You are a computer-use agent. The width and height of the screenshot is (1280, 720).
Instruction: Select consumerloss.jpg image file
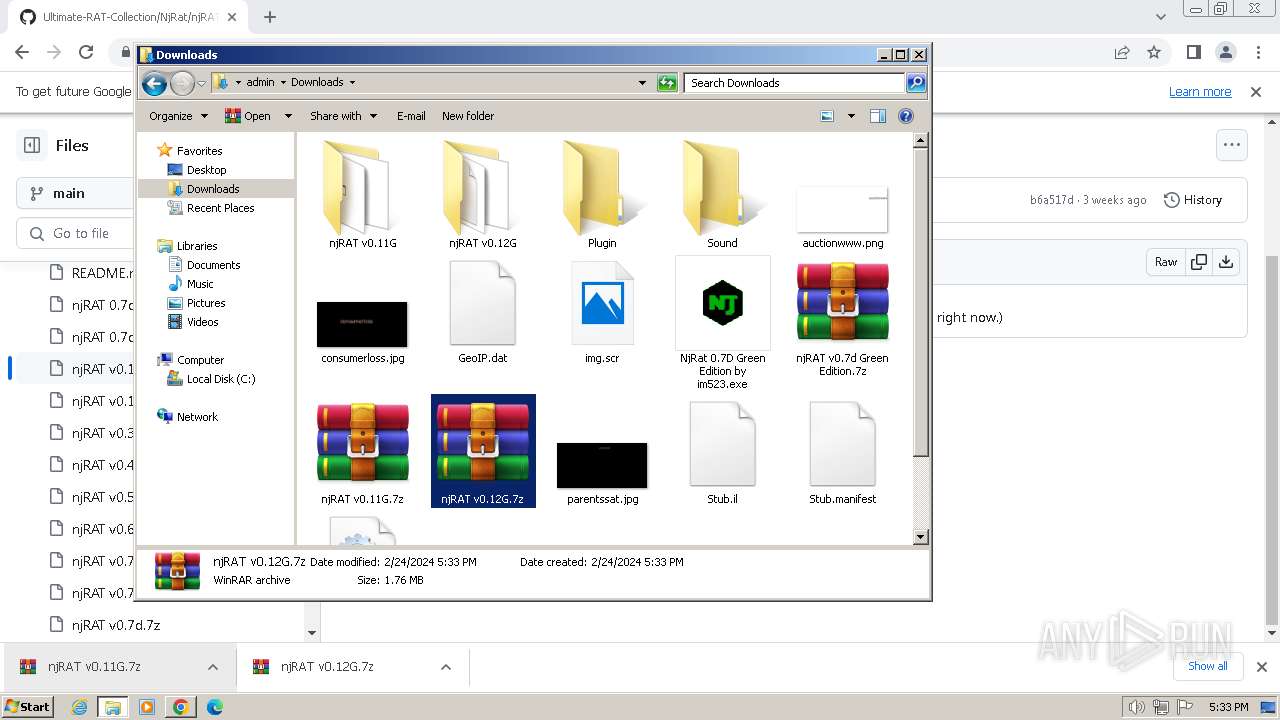[362, 330]
